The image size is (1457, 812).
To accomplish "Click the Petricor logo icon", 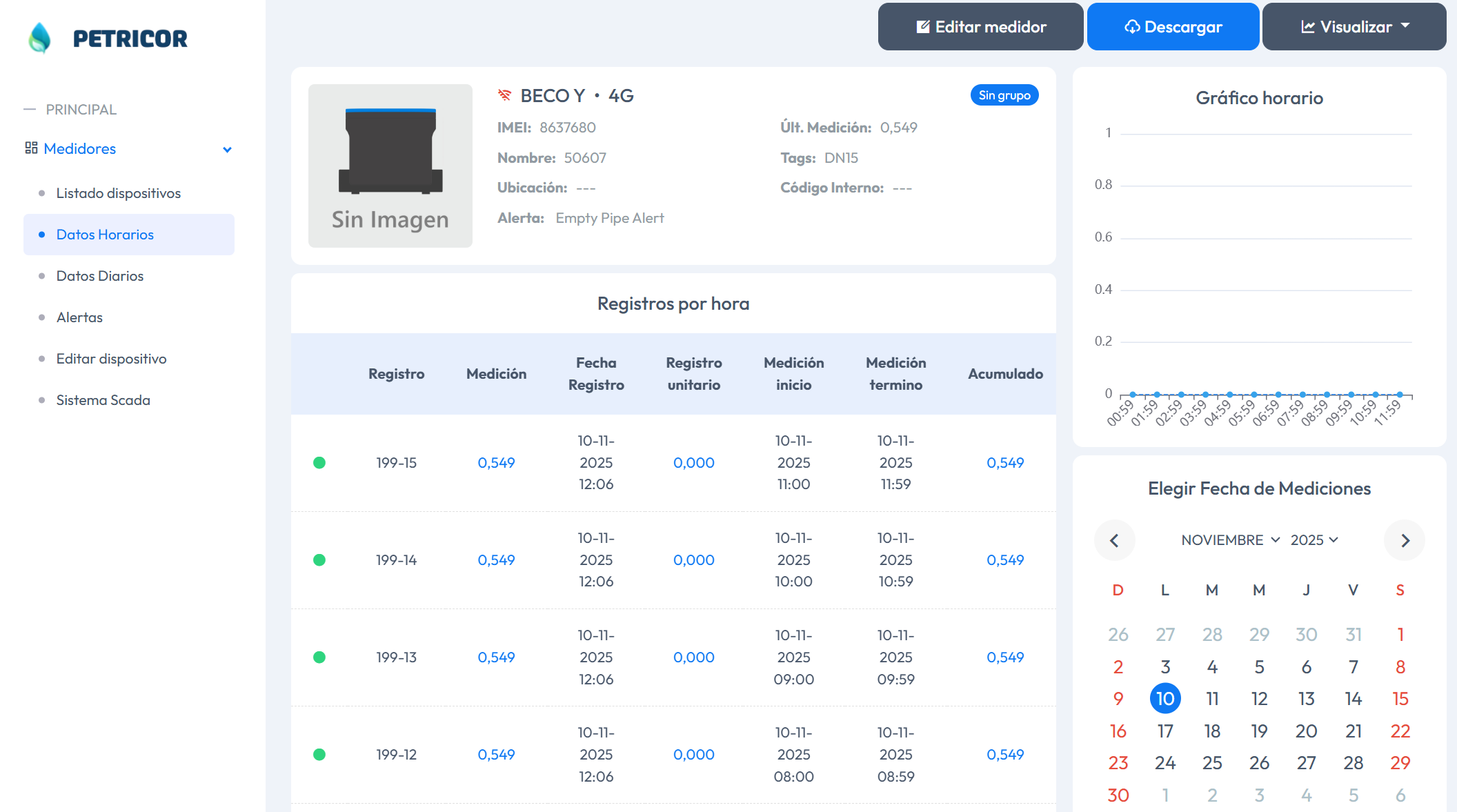I will pyautogui.click(x=41, y=37).
